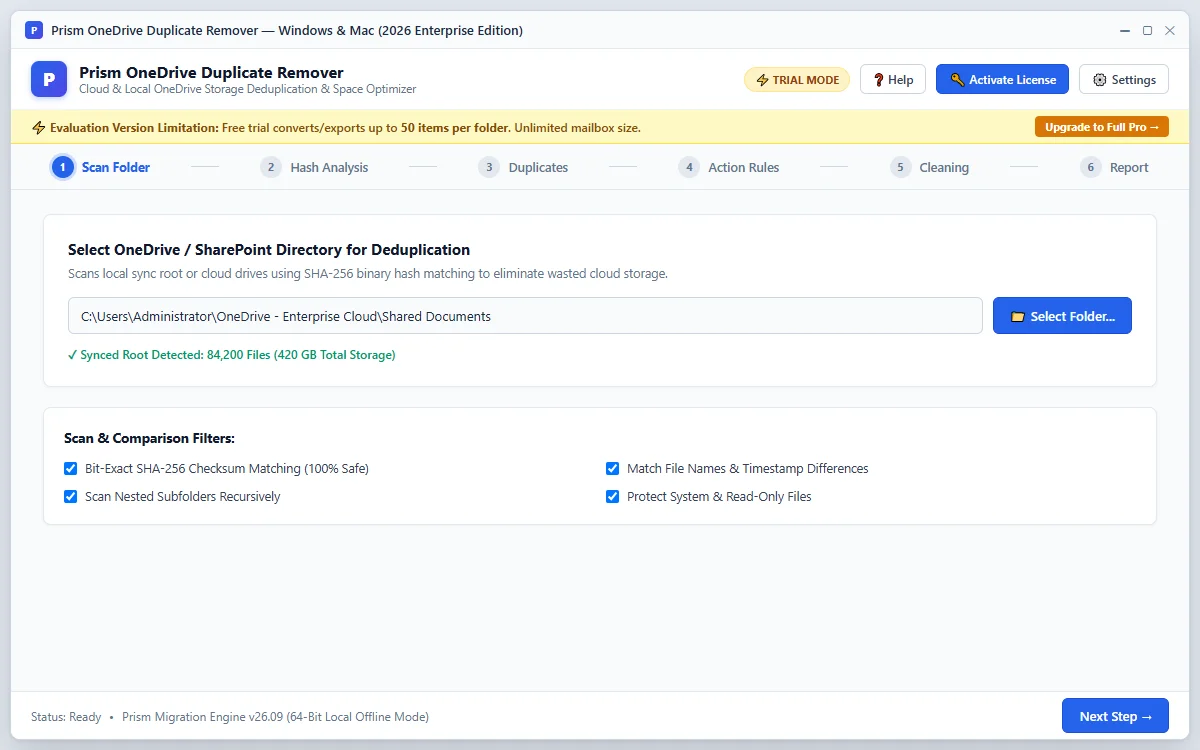Screen dimensions: 1200x750
Task: Close the Prism window
Action: coord(1170,30)
